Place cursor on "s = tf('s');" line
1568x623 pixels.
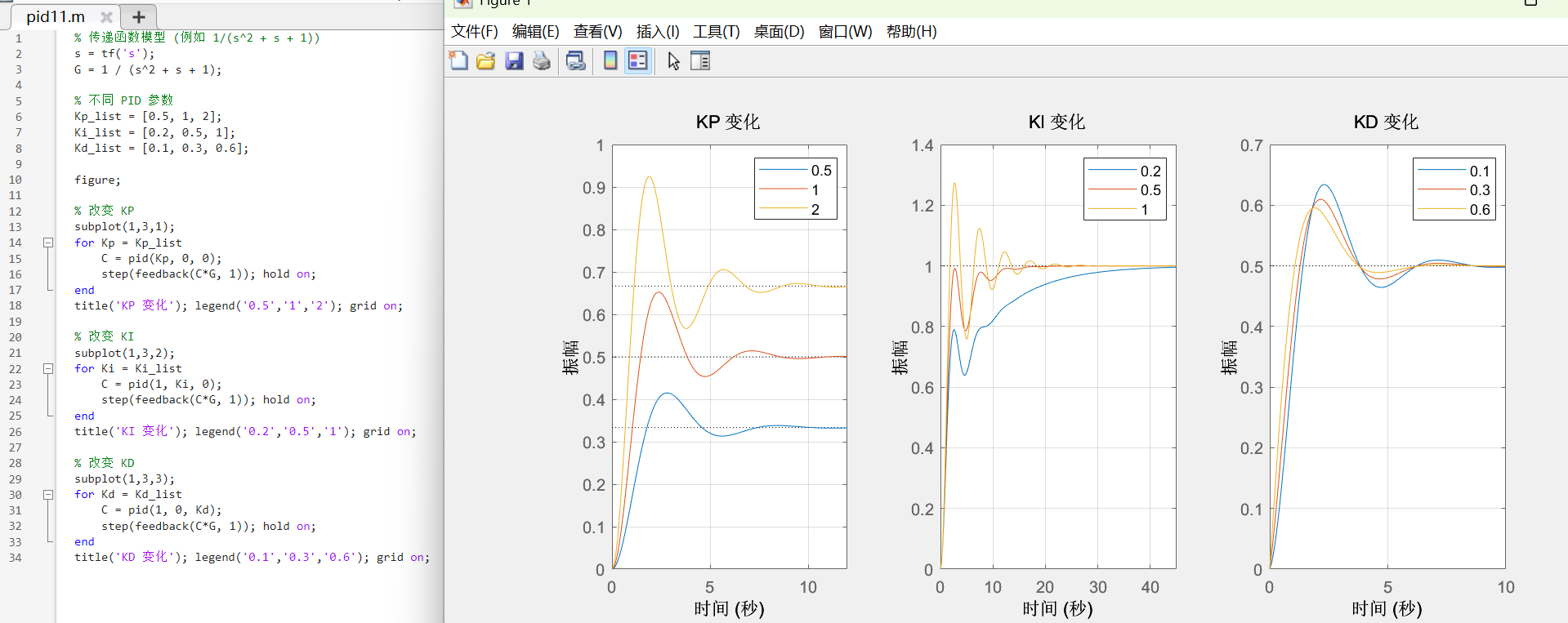114,53
